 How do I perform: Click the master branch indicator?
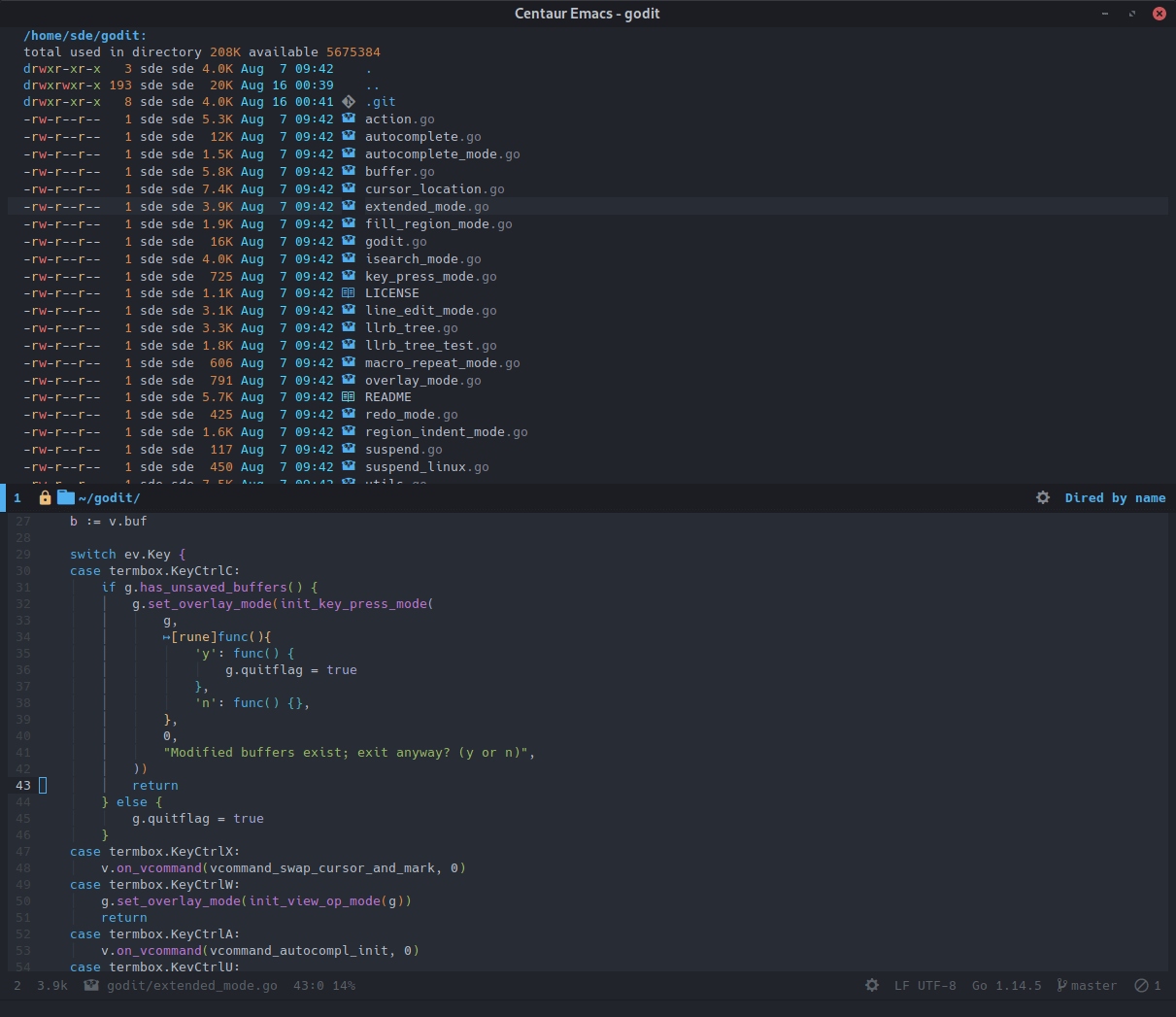[1094, 986]
